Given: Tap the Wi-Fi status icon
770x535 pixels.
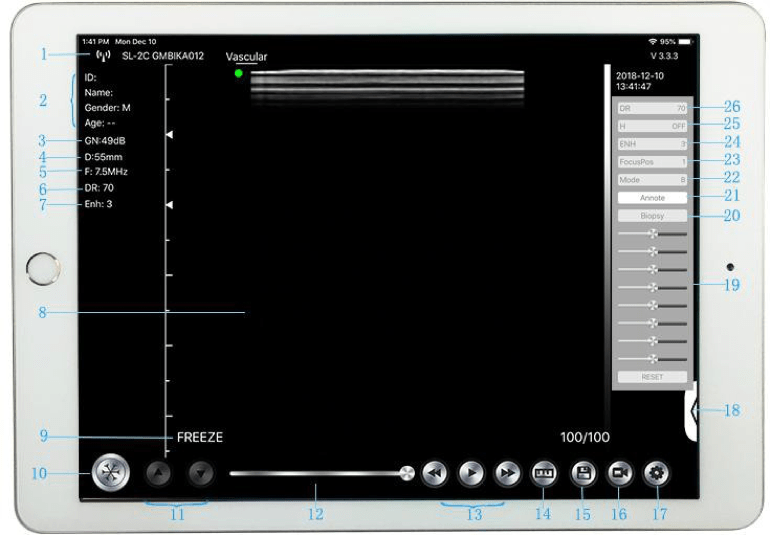Looking at the screenshot, I should tap(653, 42).
